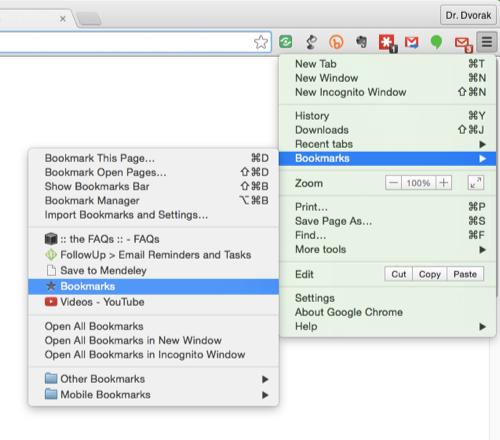This screenshot has width=500, height=440.
Task: Decrease zoom with the minus button
Action: (393, 183)
